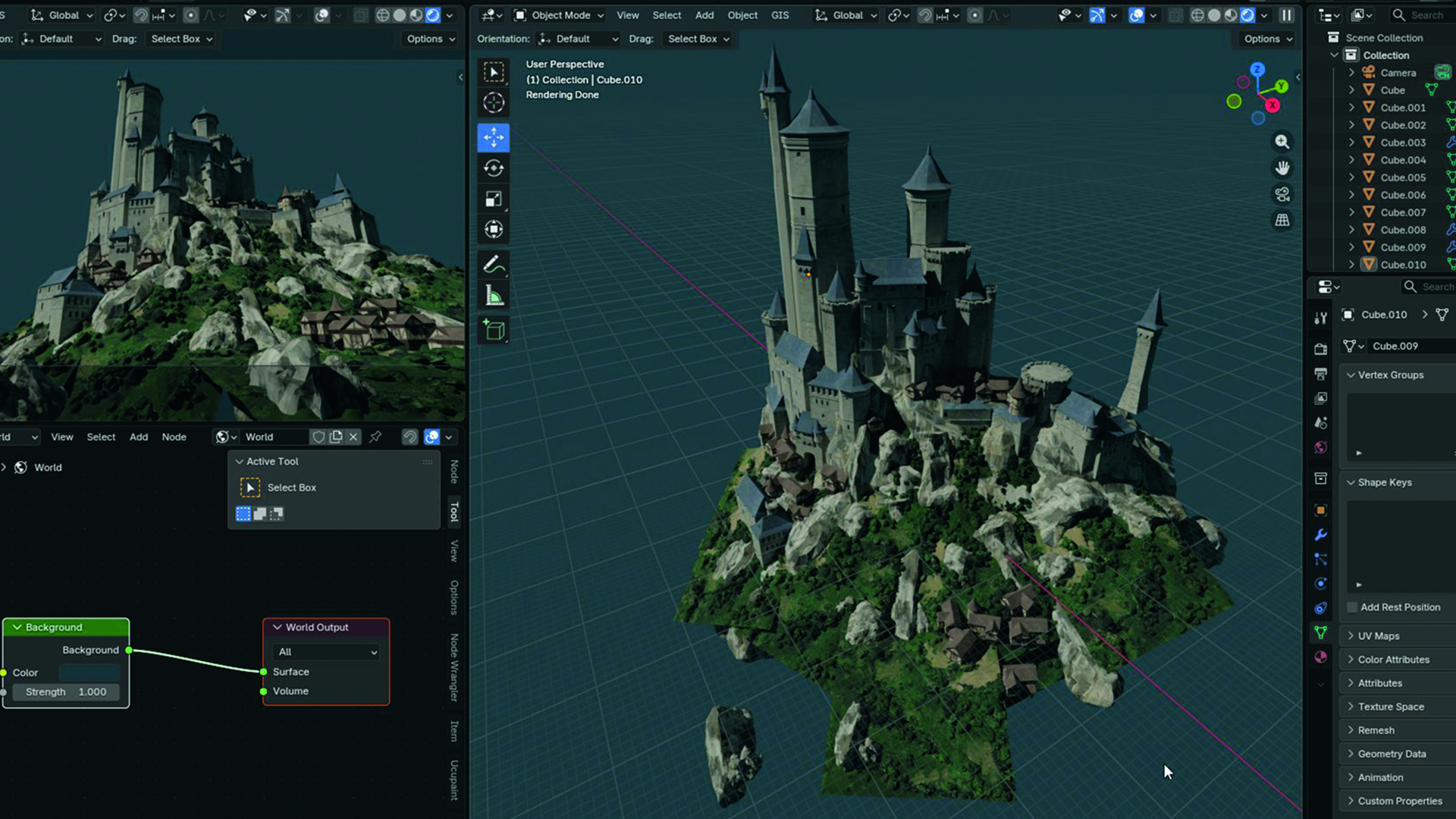Image resolution: width=1456 pixels, height=819 pixels.
Task: Click the outliner Search field
Action: click(x=1426, y=15)
